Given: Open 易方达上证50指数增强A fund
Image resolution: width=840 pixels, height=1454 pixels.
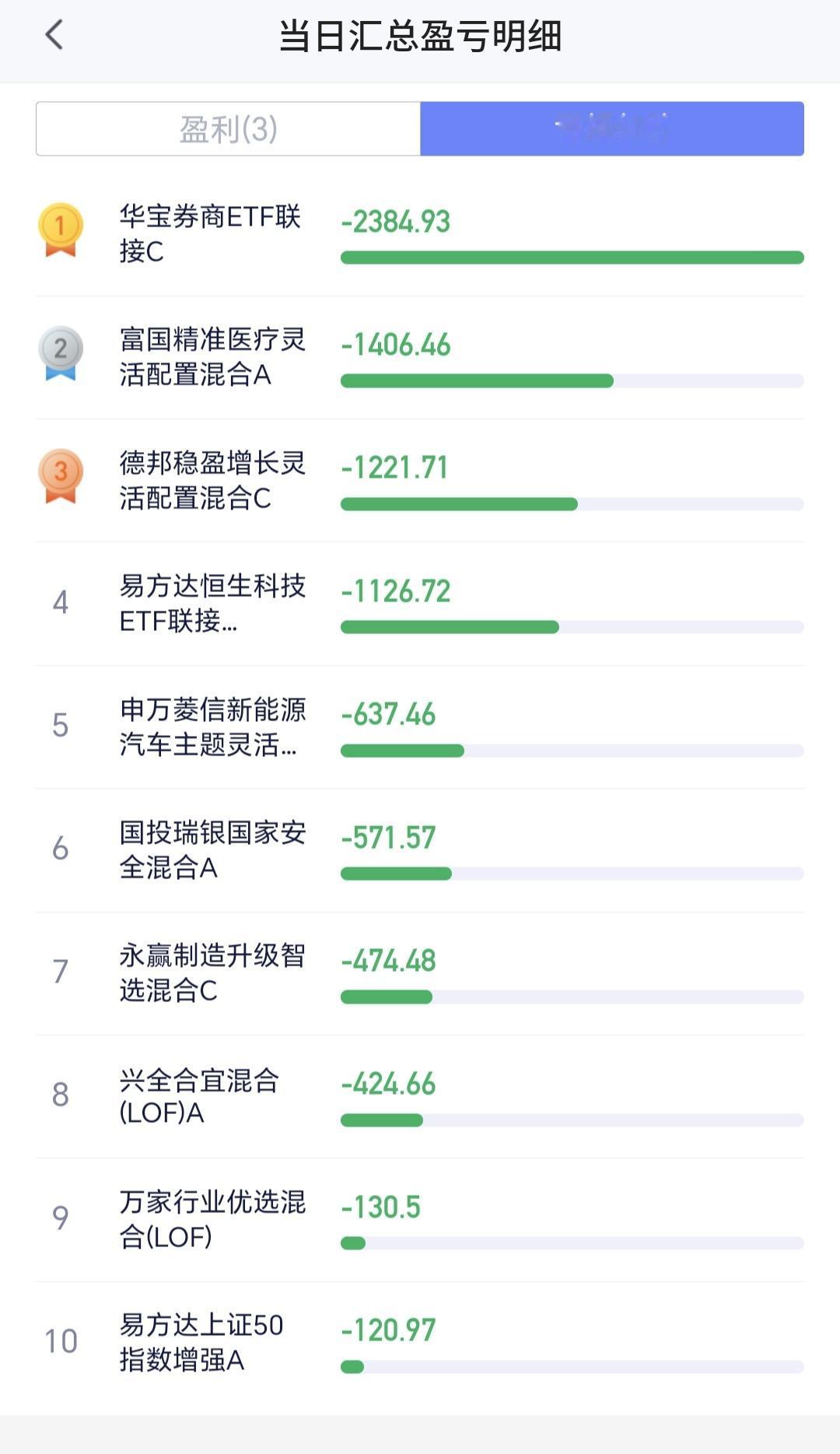Looking at the screenshot, I should (420, 1343).
